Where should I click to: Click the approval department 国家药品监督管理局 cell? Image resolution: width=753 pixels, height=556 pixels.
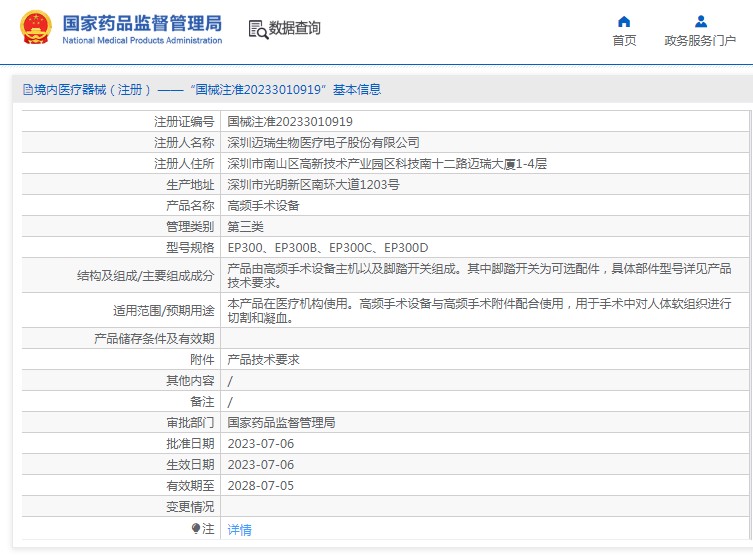tap(281, 422)
